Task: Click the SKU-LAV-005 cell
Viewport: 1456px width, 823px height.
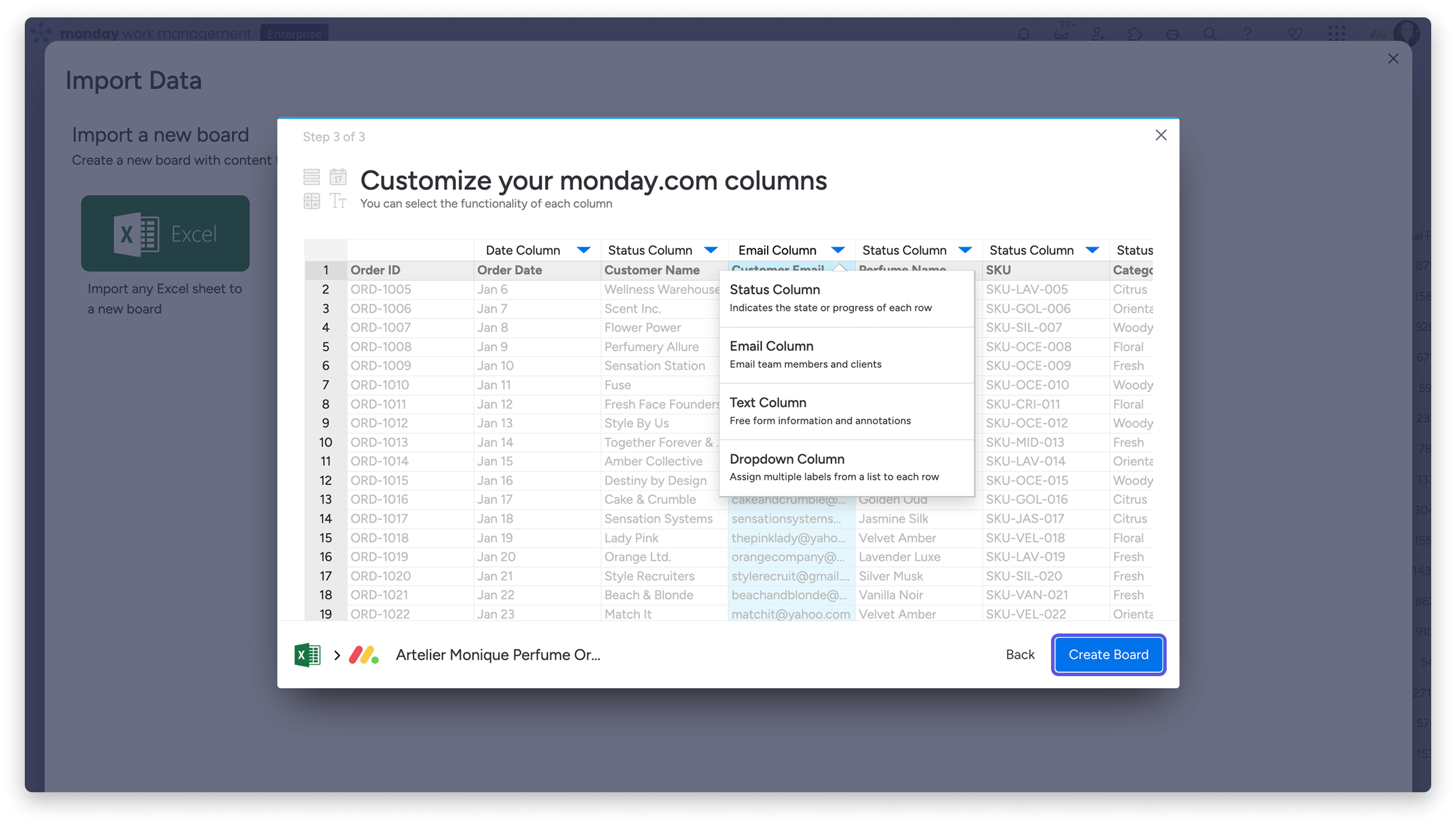Action: [x=1045, y=289]
